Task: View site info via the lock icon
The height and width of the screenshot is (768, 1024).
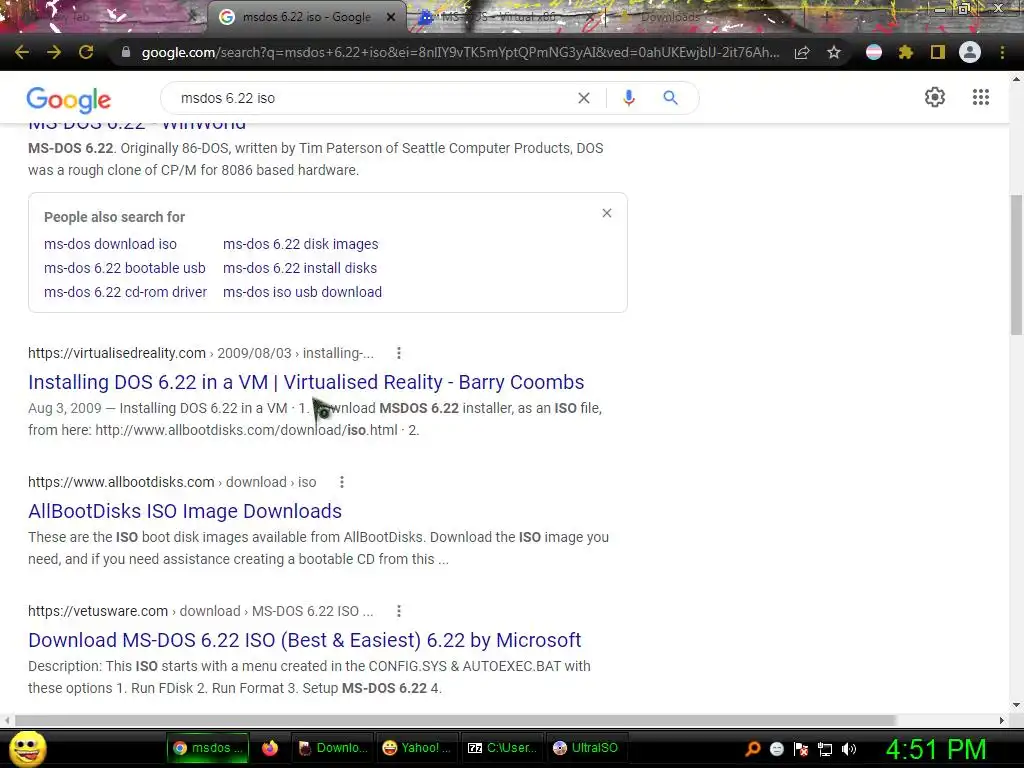Action: tap(126, 52)
